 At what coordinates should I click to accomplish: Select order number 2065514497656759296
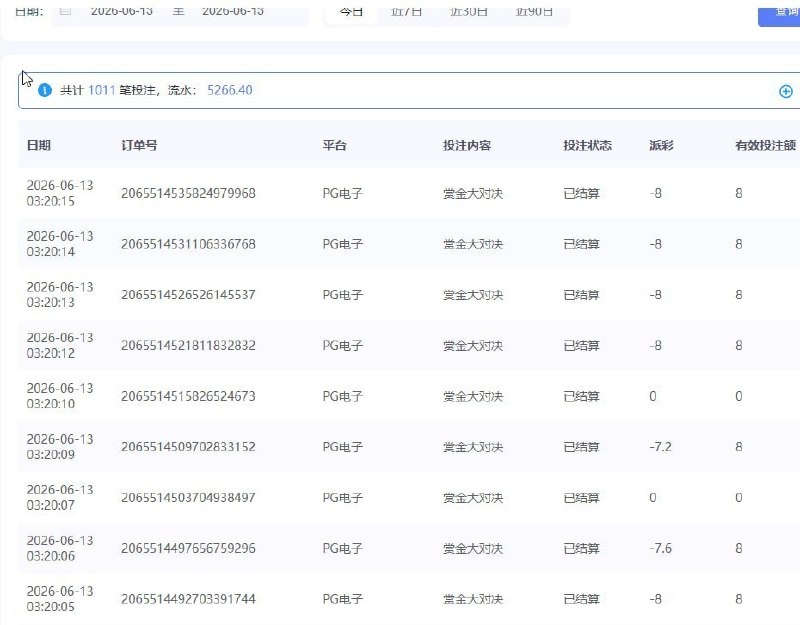pos(188,548)
